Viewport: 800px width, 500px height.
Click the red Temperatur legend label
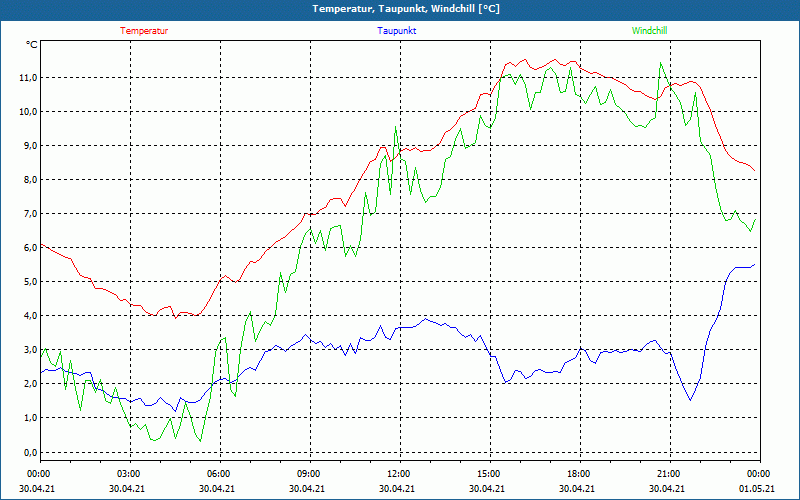point(144,31)
